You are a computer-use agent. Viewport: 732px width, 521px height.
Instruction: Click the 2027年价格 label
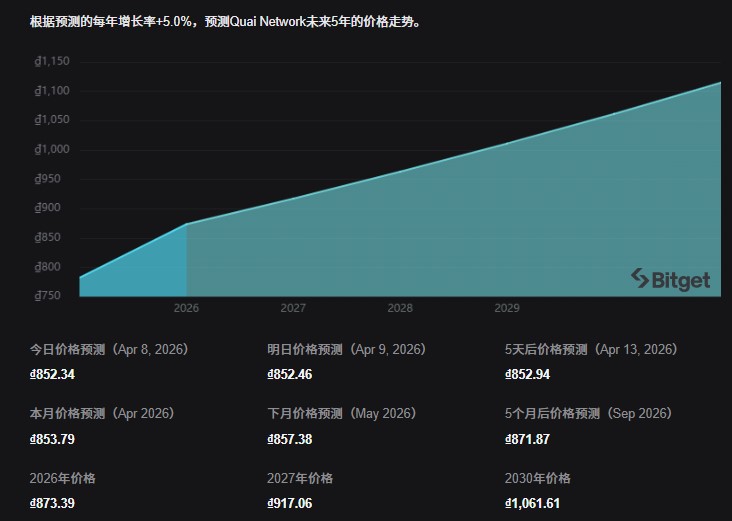[x=300, y=479]
